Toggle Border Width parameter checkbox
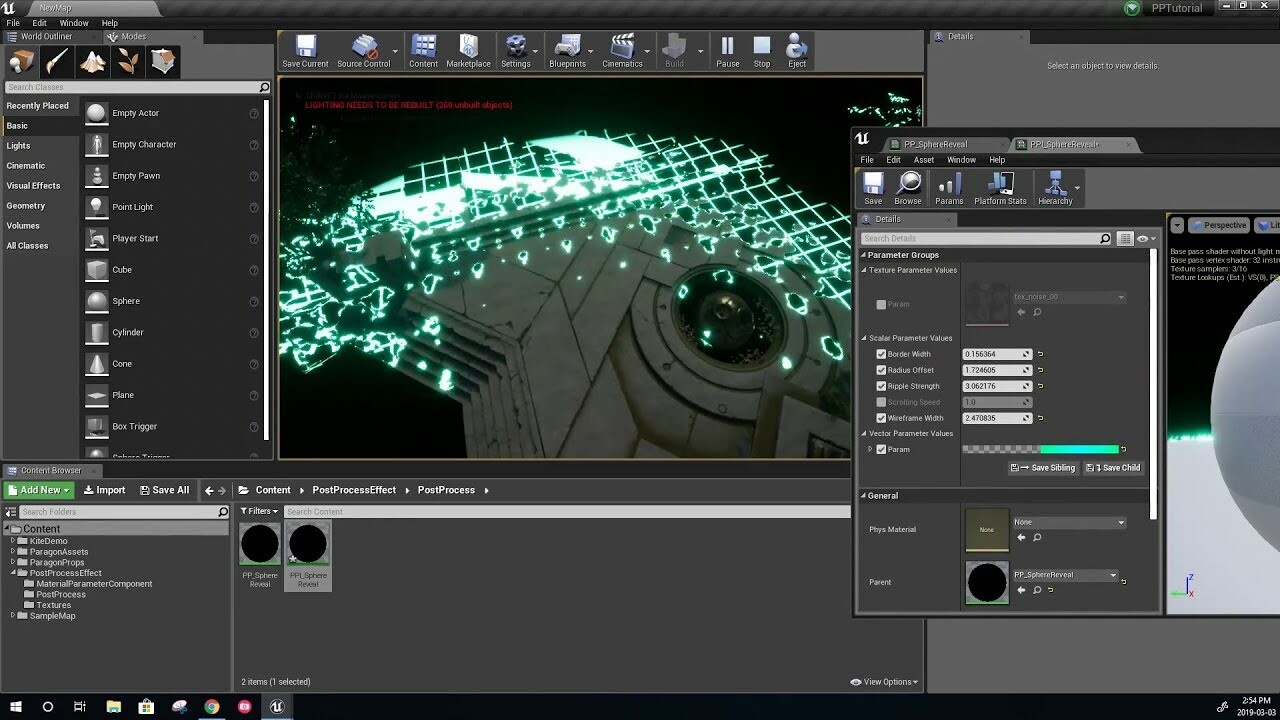 (x=881, y=354)
